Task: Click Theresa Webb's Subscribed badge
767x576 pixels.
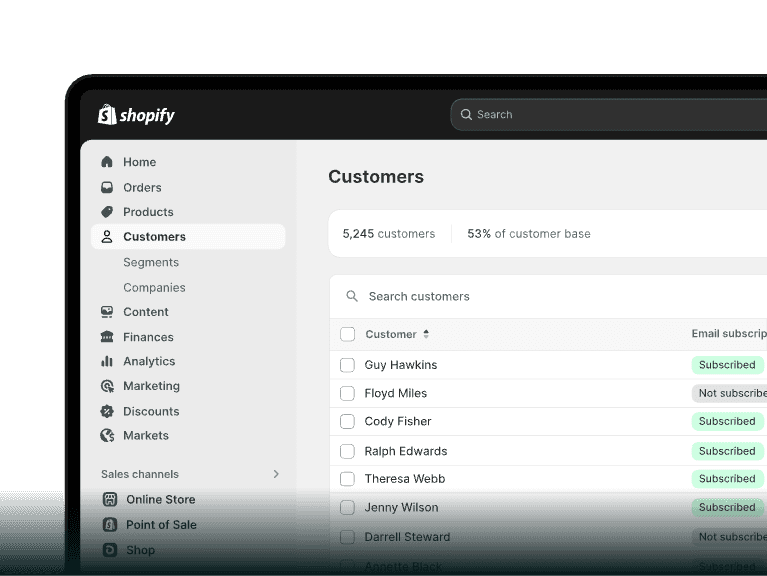Action: click(727, 479)
